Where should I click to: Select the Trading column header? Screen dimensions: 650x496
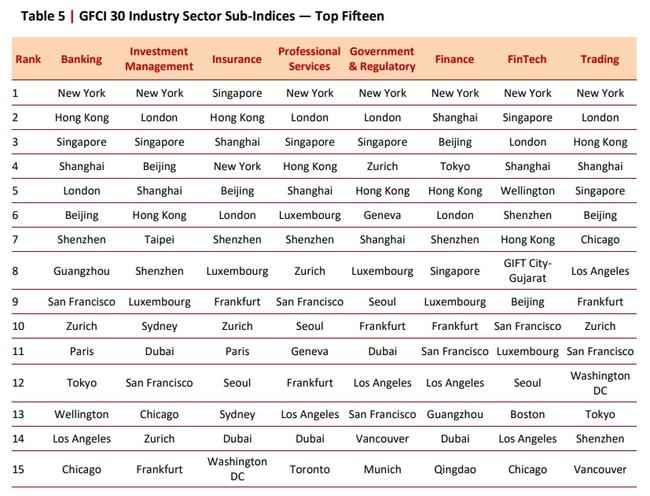[x=600, y=59]
